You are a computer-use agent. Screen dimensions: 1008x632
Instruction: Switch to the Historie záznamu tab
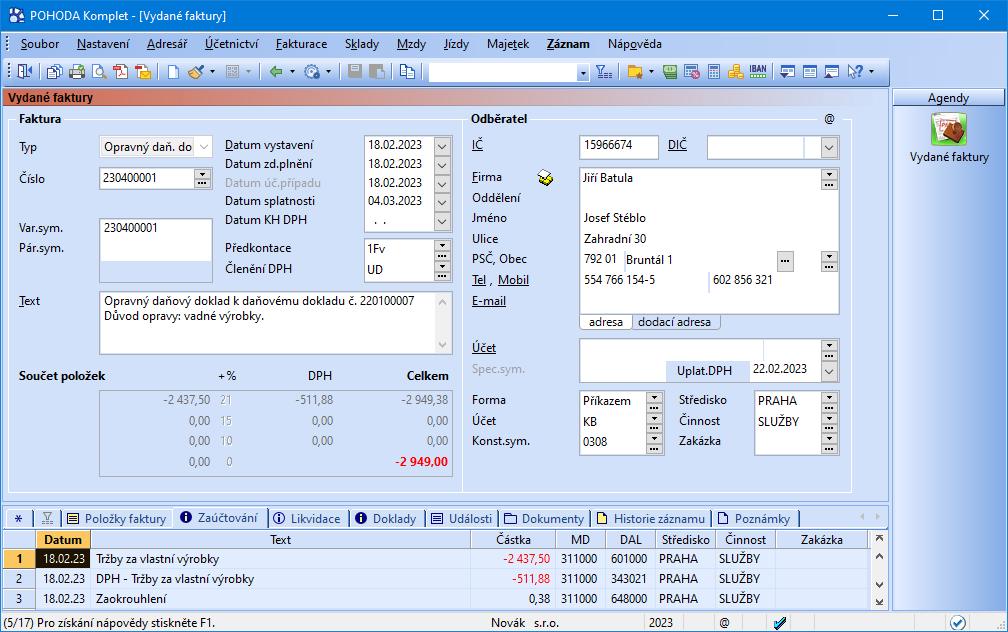point(651,518)
